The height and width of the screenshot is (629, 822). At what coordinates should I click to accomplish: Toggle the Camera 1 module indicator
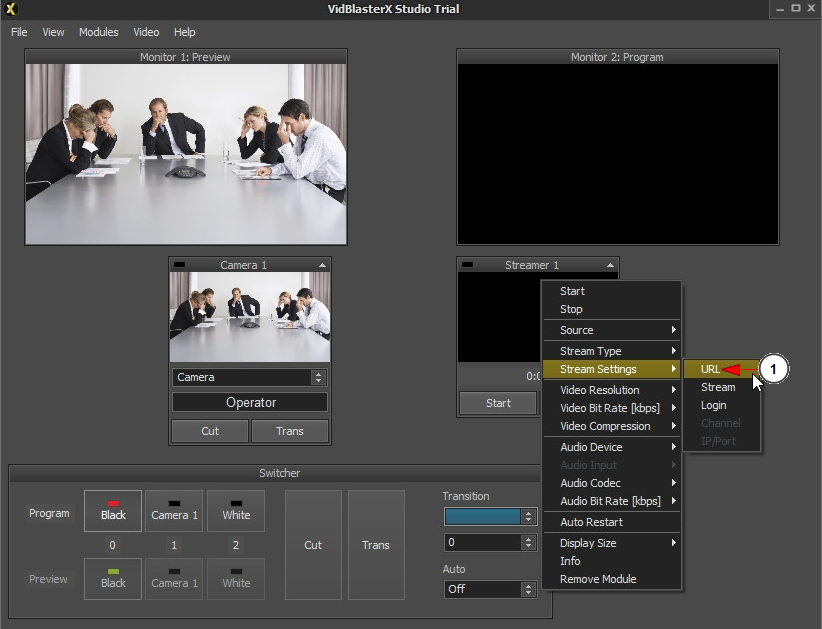point(179,265)
